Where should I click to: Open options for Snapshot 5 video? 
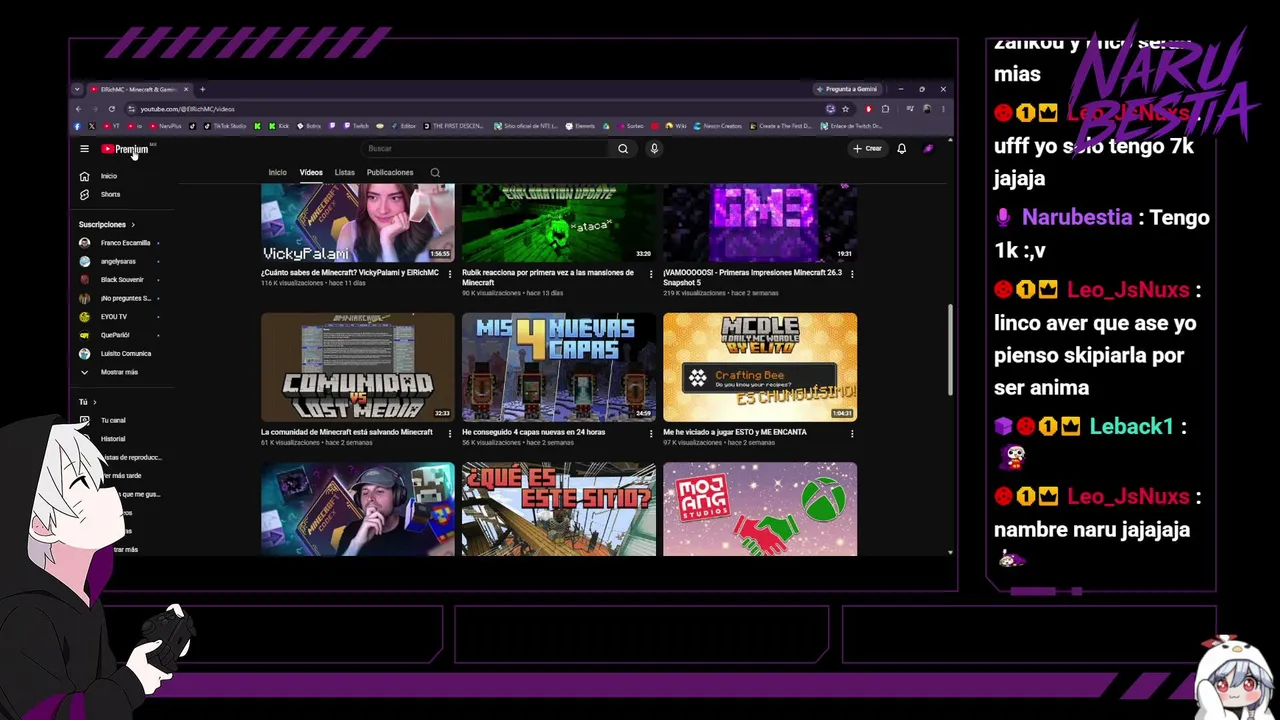(x=852, y=274)
